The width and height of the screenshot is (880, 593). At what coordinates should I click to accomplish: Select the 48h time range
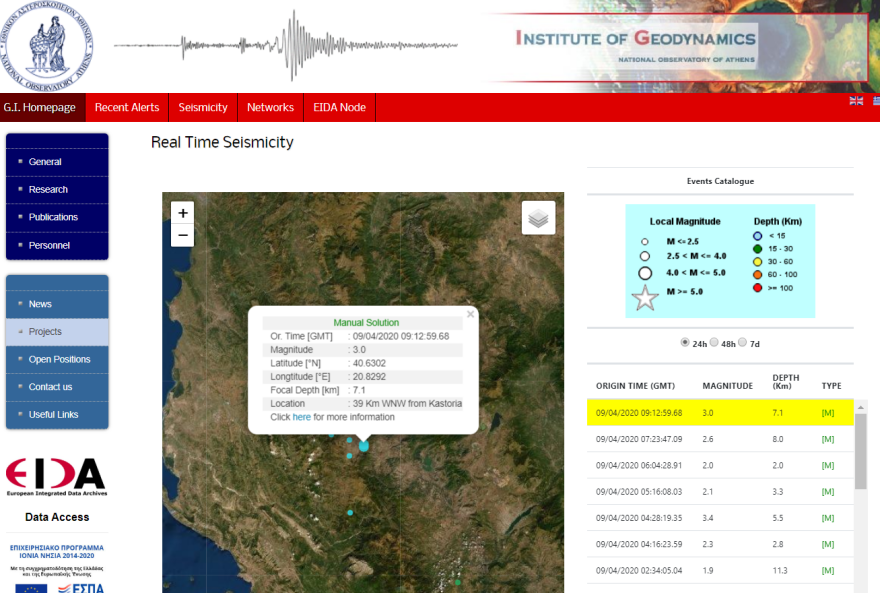714,342
